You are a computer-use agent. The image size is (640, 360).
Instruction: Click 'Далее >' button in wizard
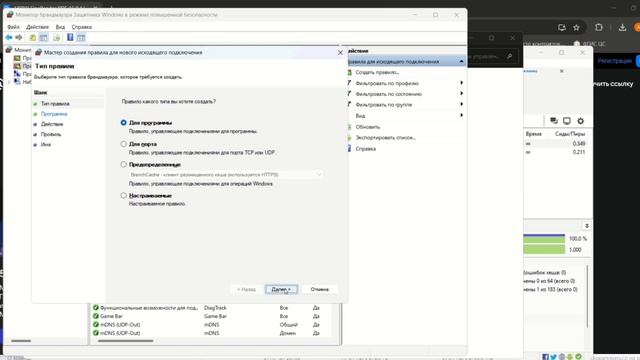(x=281, y=289)
